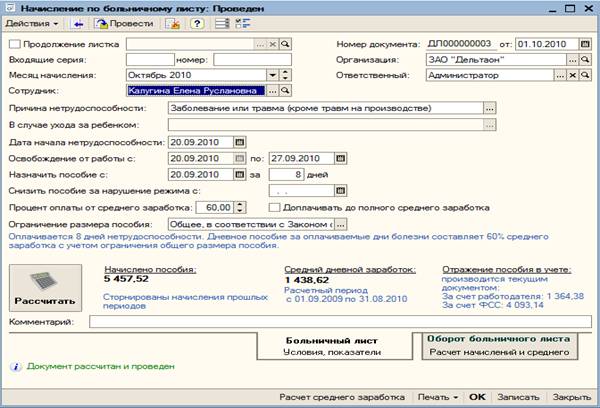This screenshot has height=408, width=600.
Task: Click Записать button to save document
Action: tap(517, 396)
